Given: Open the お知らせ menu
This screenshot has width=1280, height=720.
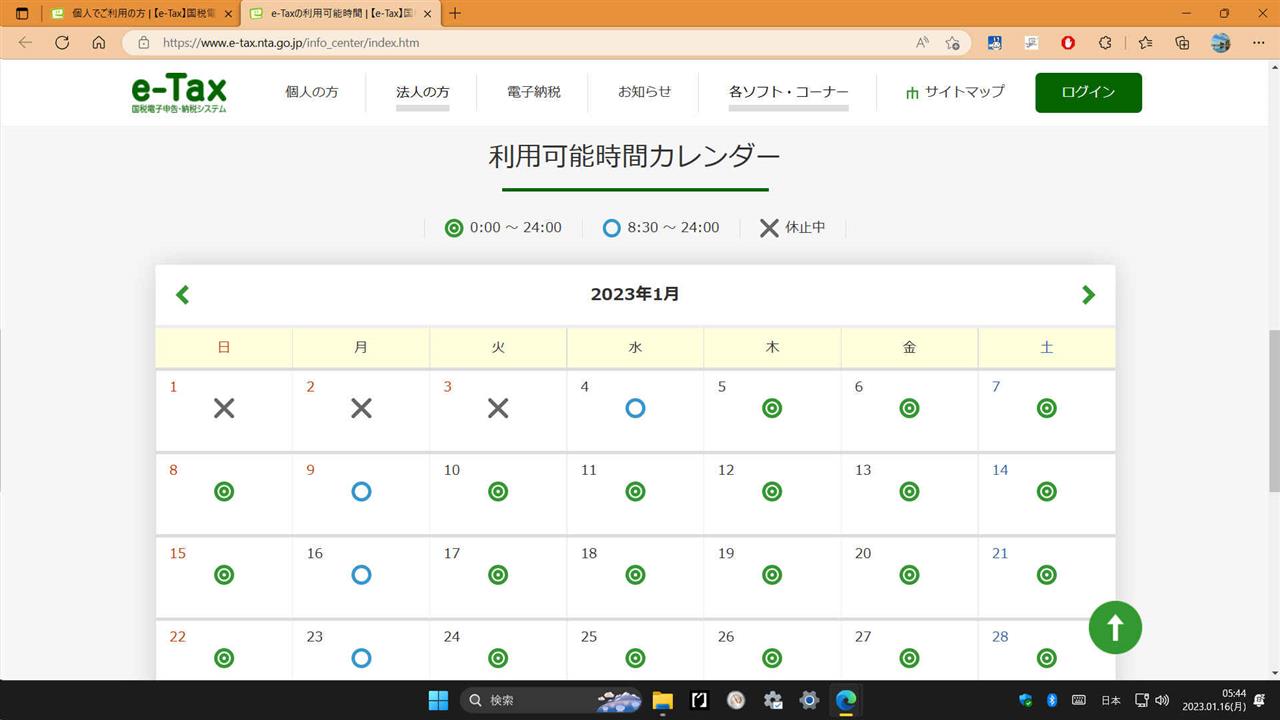Looking at the screenshot, I should [x=645, y=92].
